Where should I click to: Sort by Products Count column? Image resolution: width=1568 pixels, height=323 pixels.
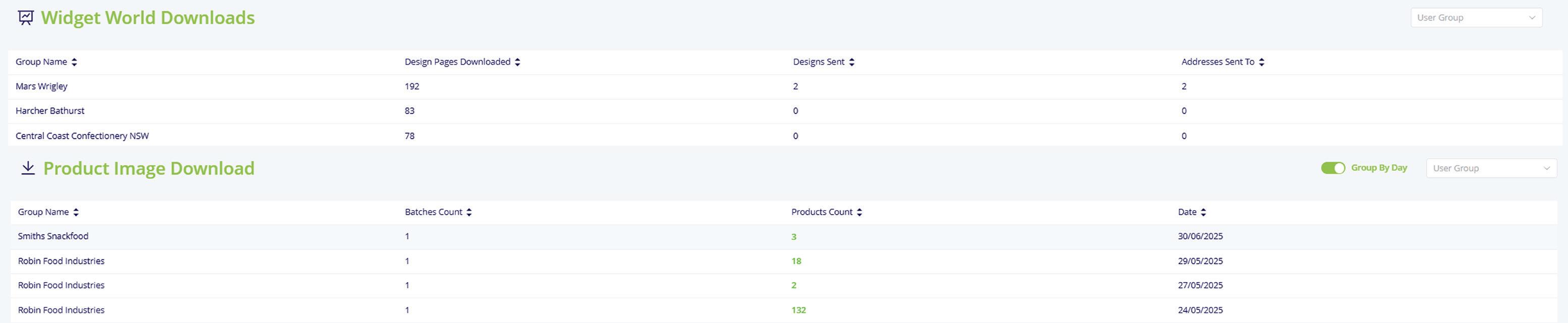(859, 212)
